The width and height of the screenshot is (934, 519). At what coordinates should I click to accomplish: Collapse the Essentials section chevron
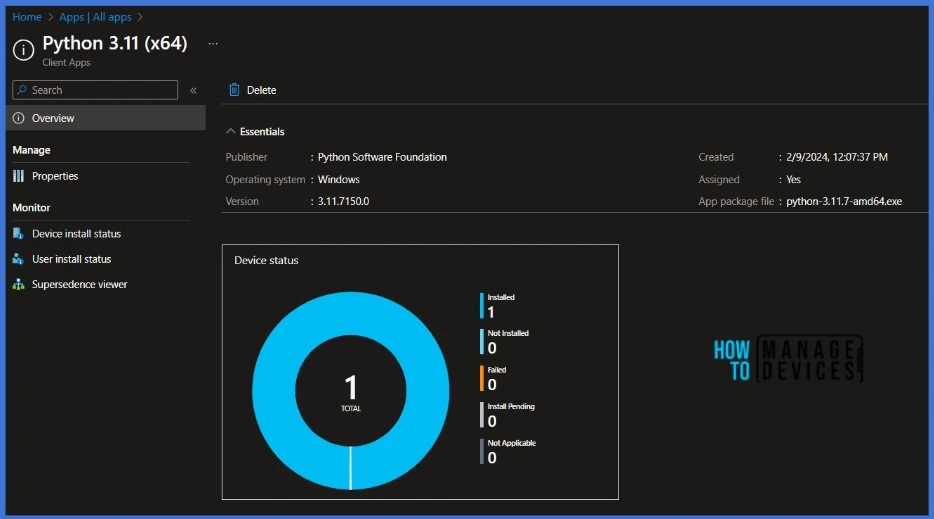(231, 131)
